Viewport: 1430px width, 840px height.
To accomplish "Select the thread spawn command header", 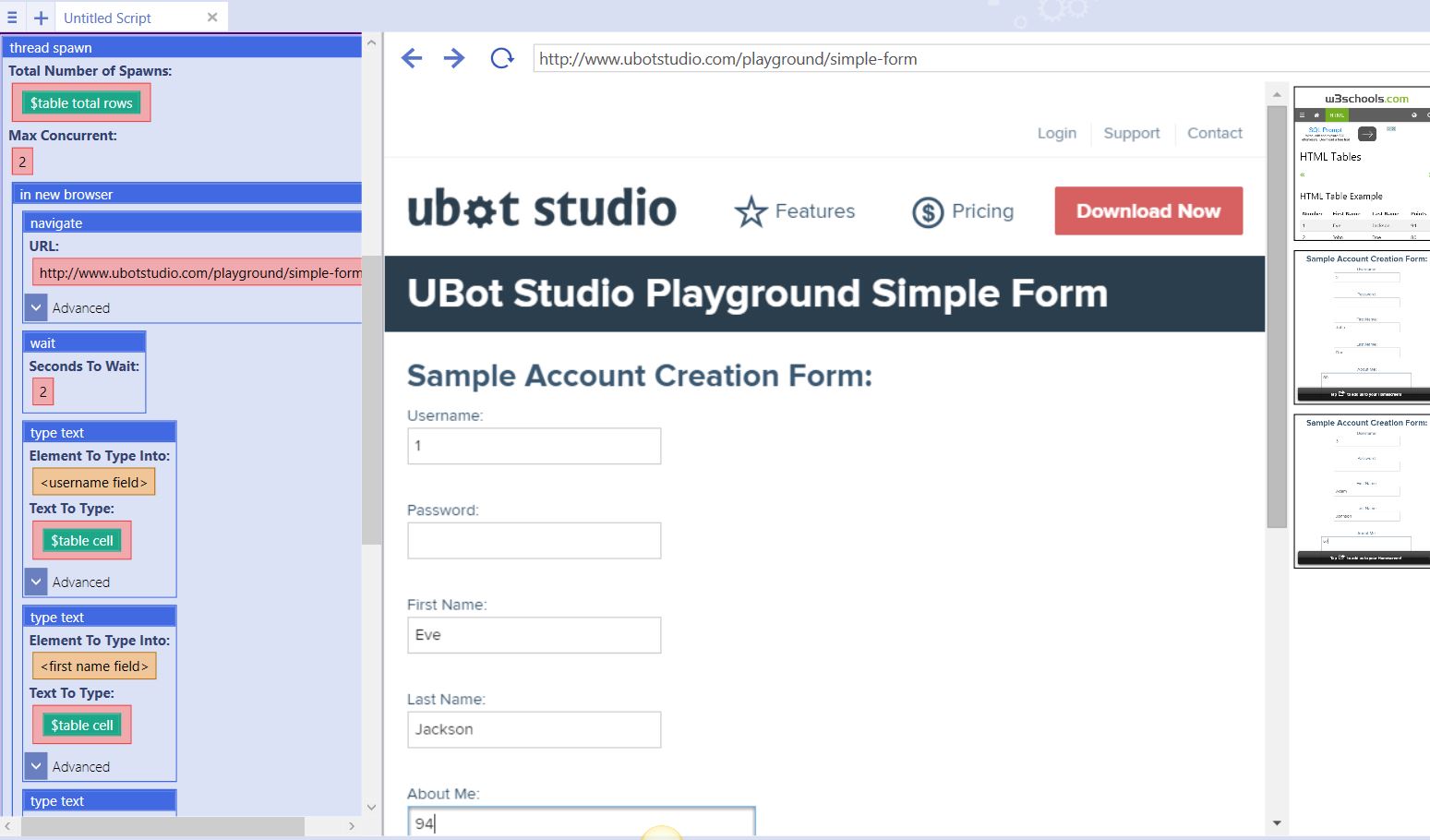I will (x=183, y=47).
